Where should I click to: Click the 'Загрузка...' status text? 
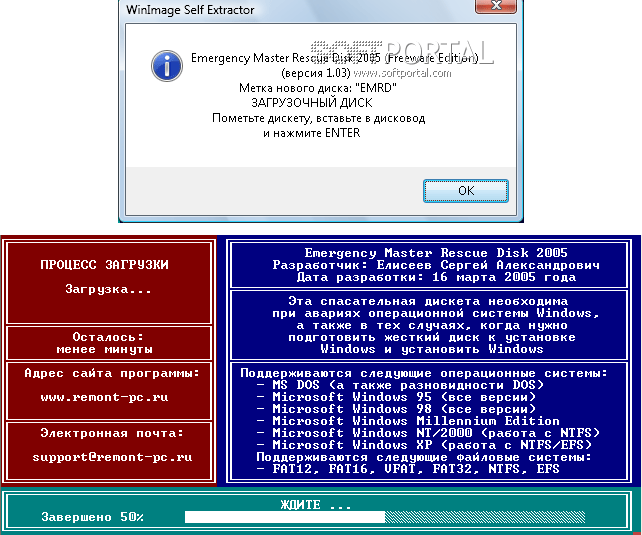pyautogui.click(x=108, y=289)
